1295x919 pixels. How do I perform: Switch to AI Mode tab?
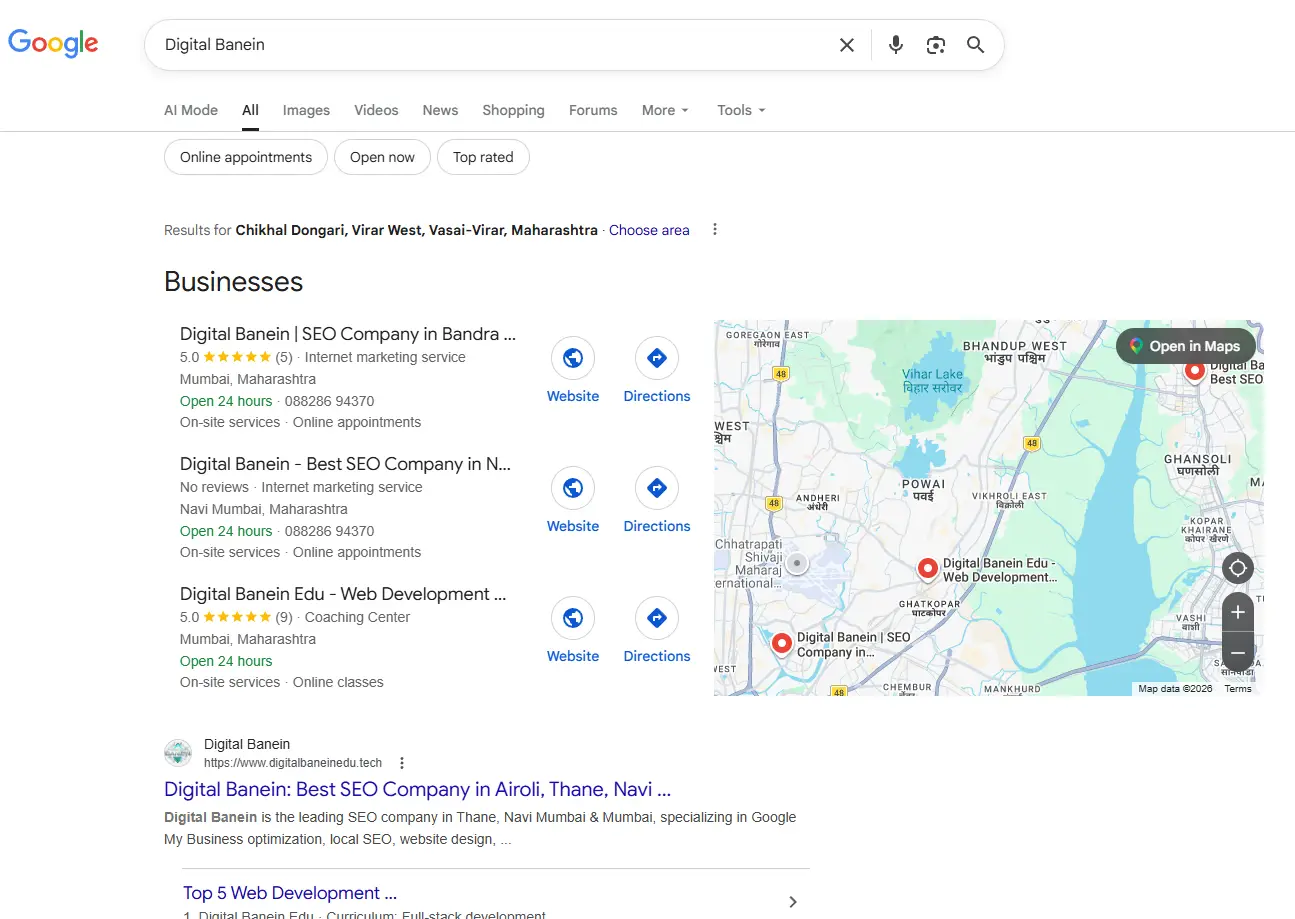click(191, 110)
